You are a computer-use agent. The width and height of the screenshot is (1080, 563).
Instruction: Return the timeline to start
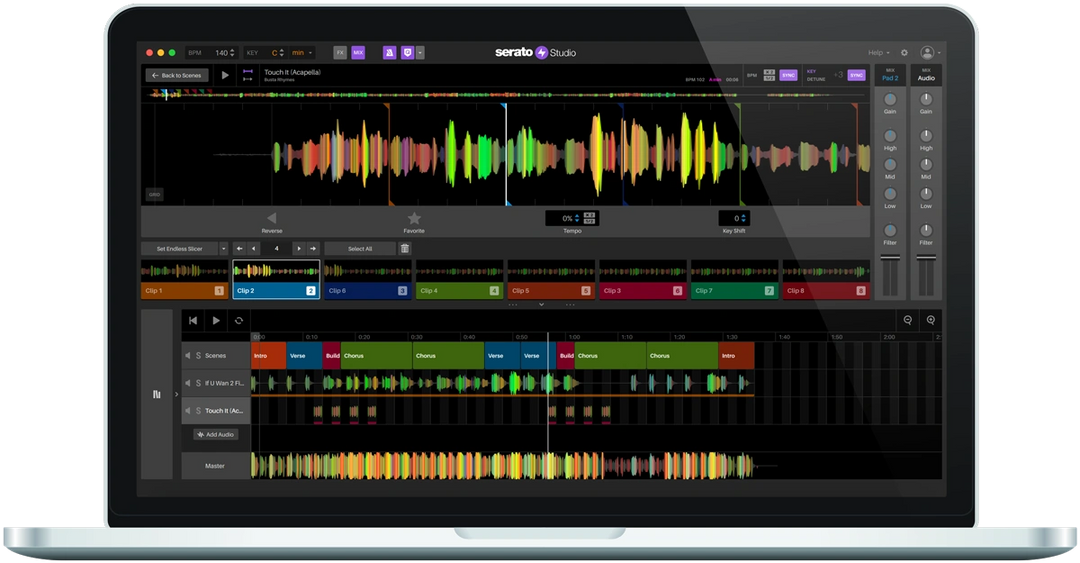(x=193, y=320)
